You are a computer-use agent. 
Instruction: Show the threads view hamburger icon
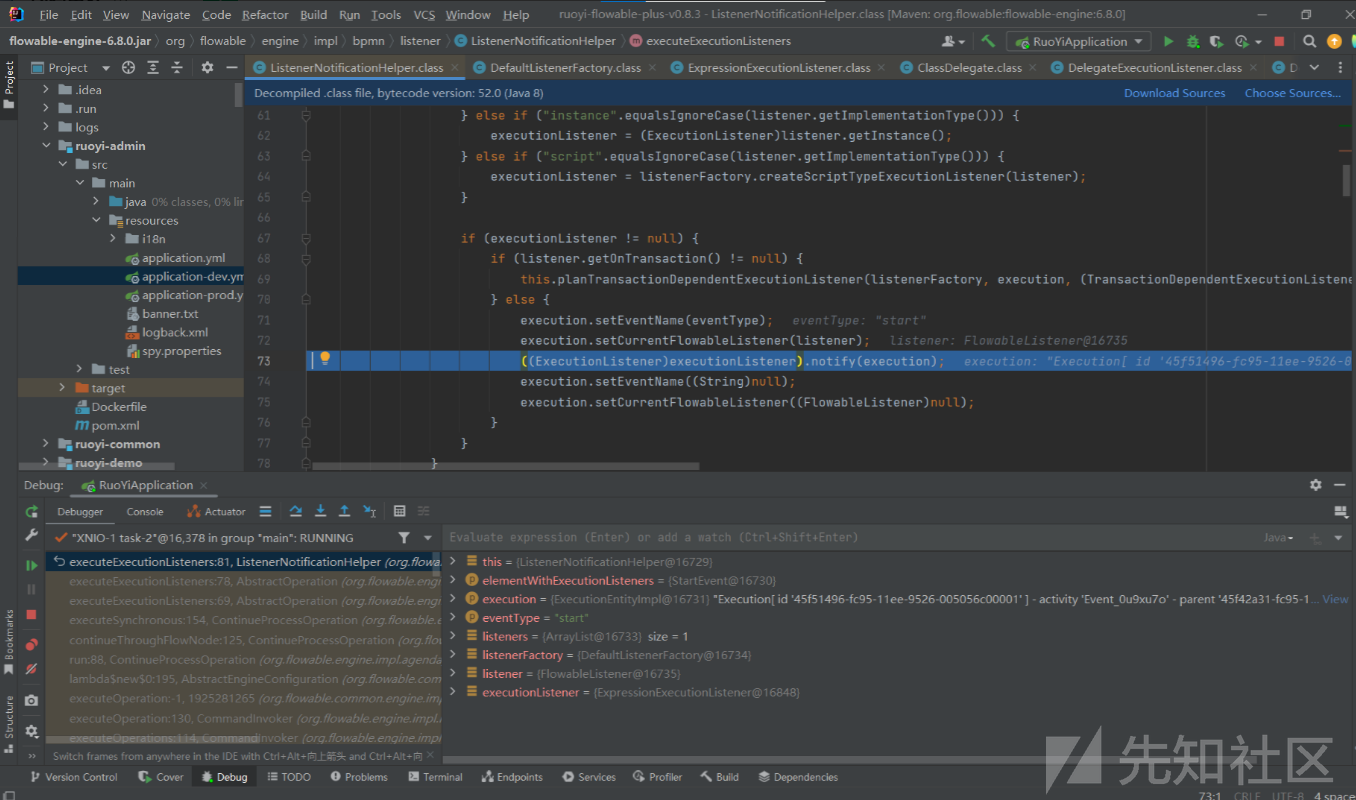point(265,511)
